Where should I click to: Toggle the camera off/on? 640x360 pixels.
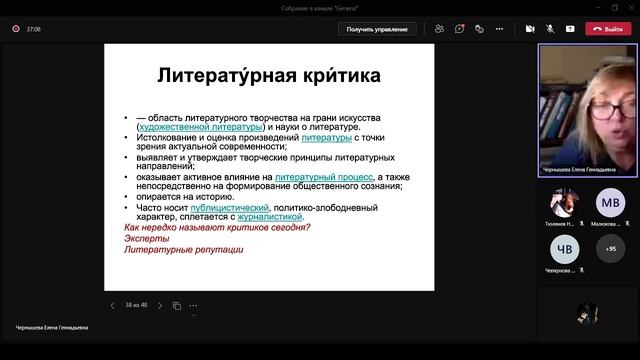[x=530, y=29]
